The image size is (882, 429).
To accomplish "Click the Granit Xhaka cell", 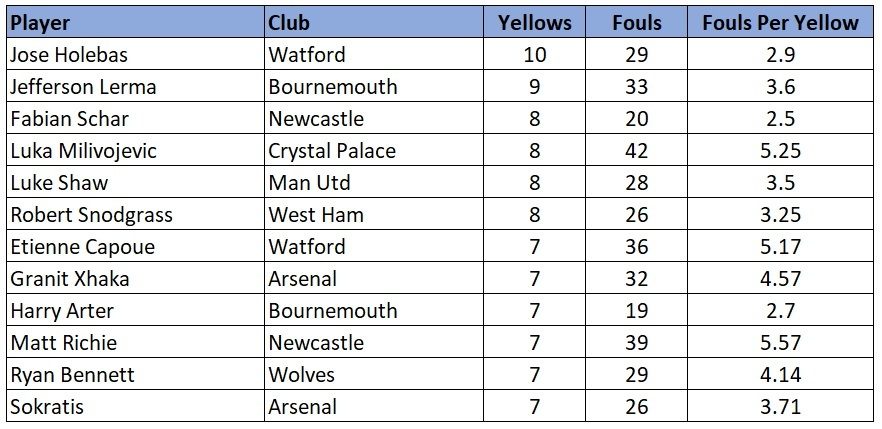I will coord(136,278).
